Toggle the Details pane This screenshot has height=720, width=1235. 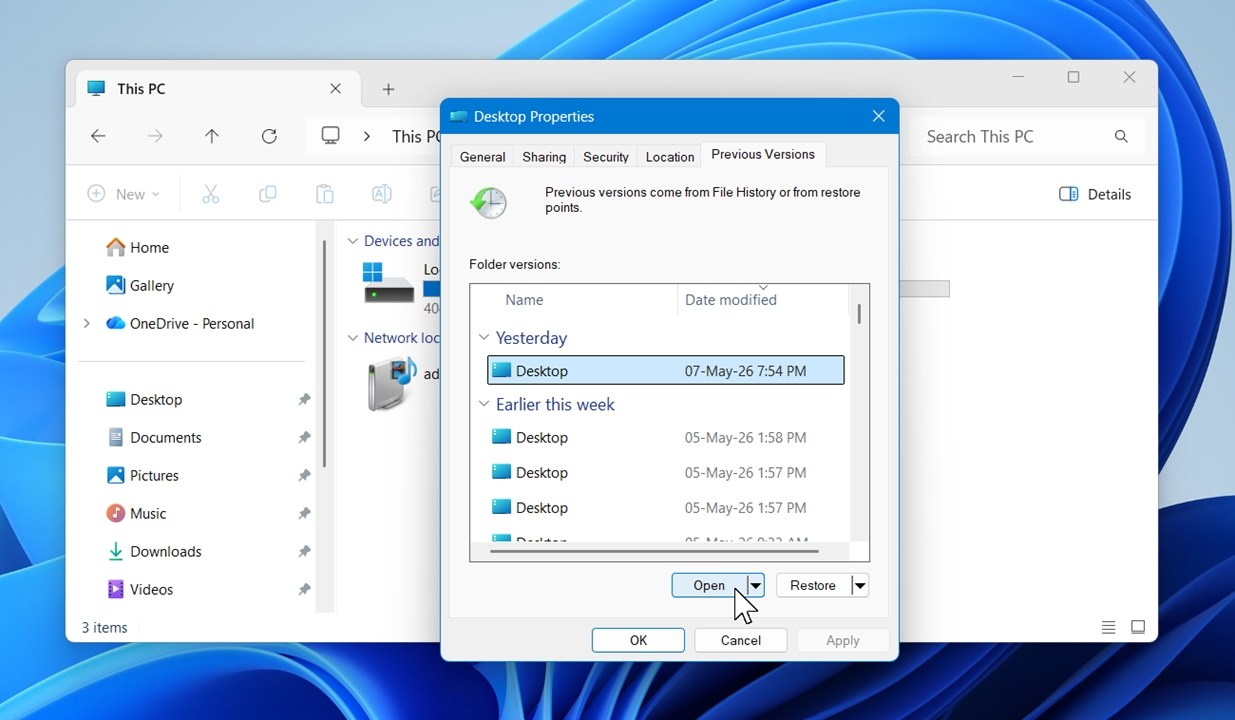tap(1095, 194)
